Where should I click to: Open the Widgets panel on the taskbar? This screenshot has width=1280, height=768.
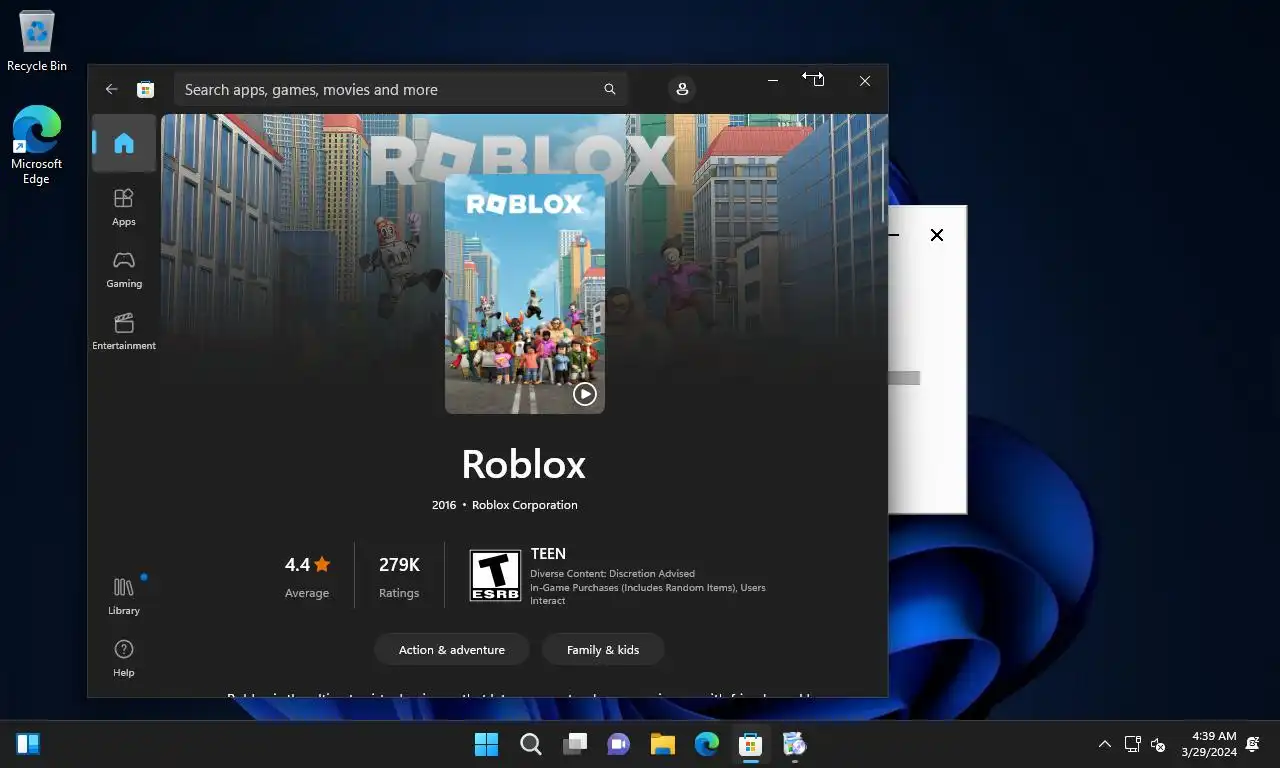click(x=28, y=744)
